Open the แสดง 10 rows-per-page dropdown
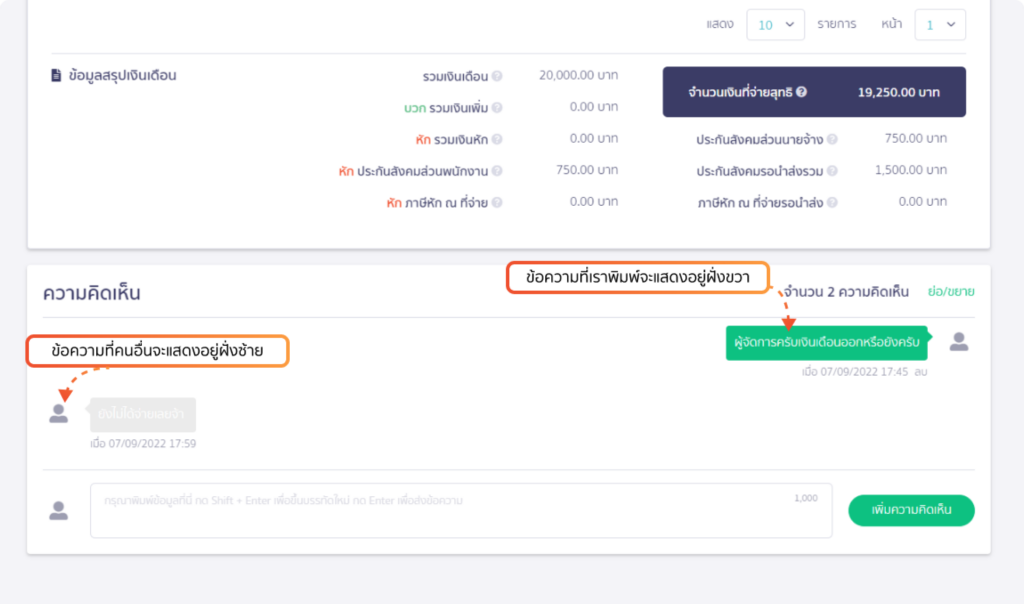Image resolution: width=1024 pixels, height=604 pixels. point(775,25)
